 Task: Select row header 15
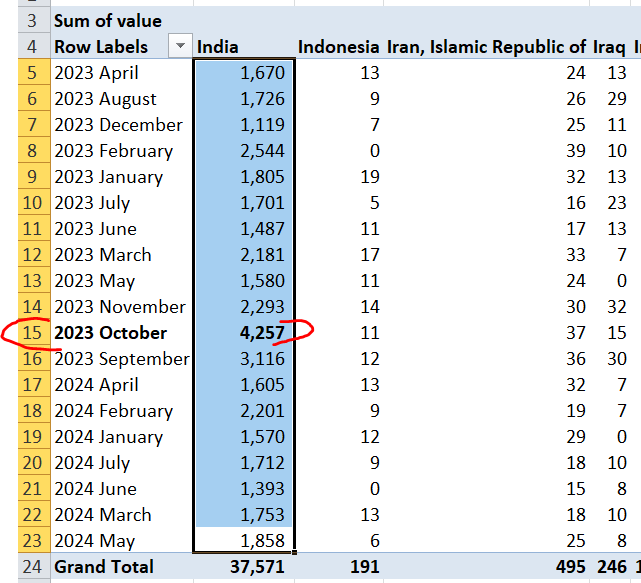coord(34,333)
